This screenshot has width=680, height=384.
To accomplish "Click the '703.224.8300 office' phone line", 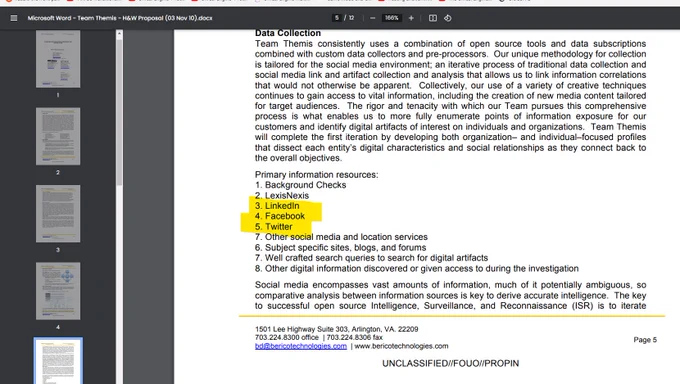I will click(287, 337).
